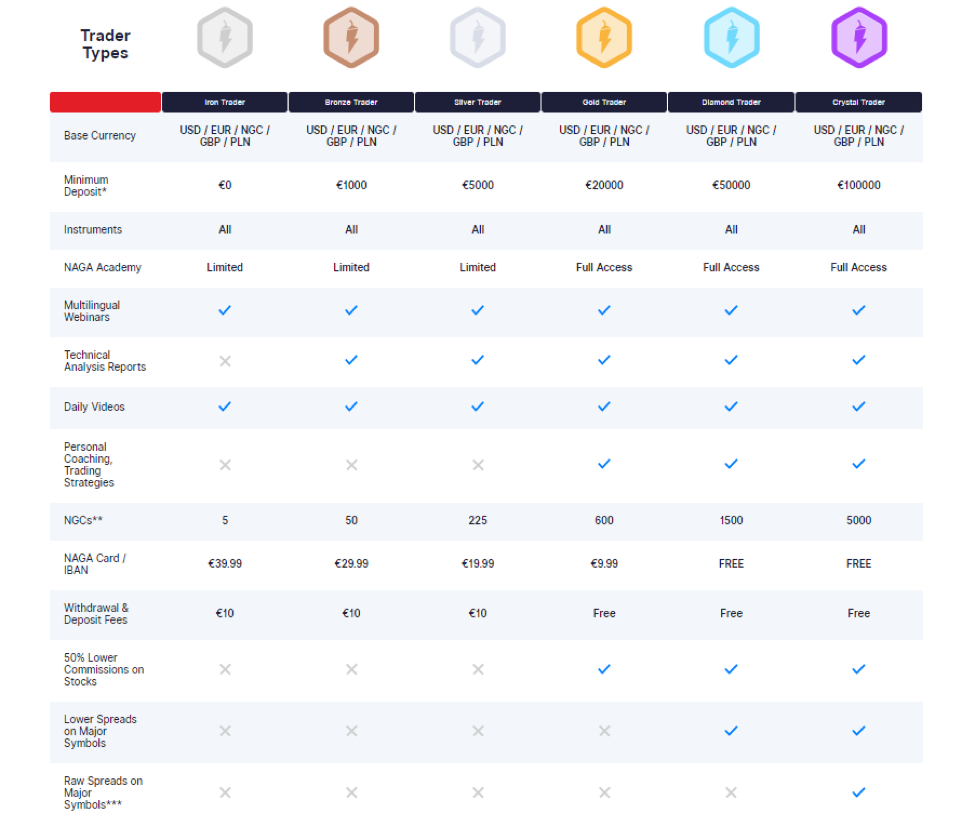
Task: Click Crystal Trader's base currency cell
Action: (859, 136)
